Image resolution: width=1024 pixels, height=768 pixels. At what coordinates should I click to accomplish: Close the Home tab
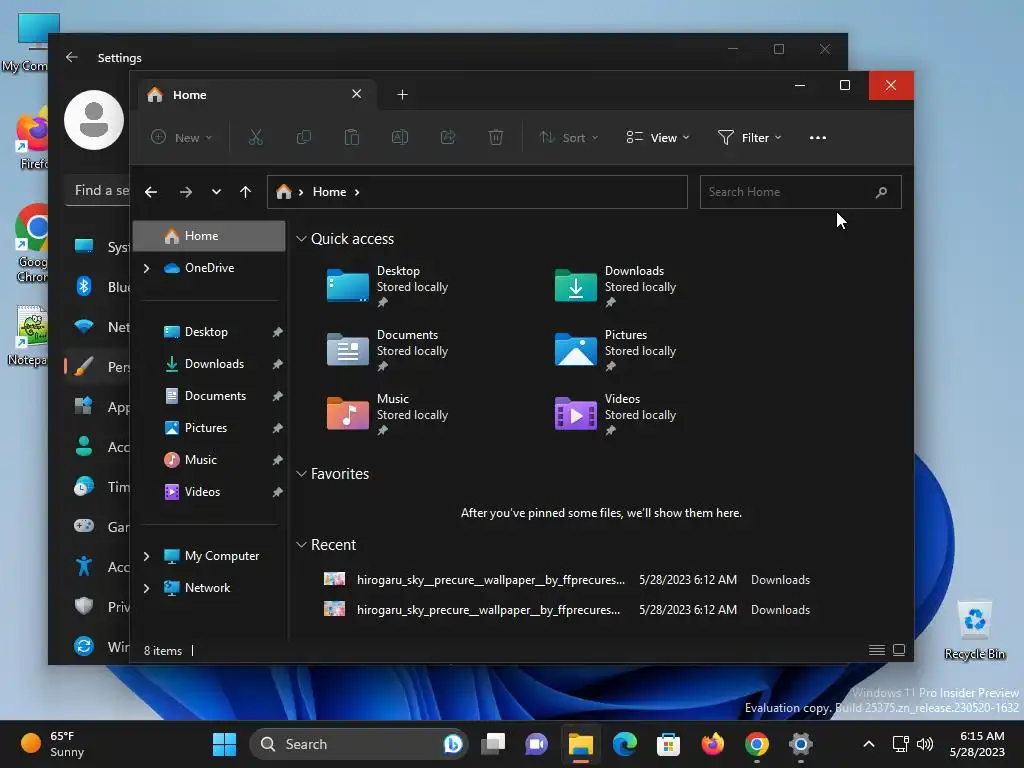coord(357,94)
